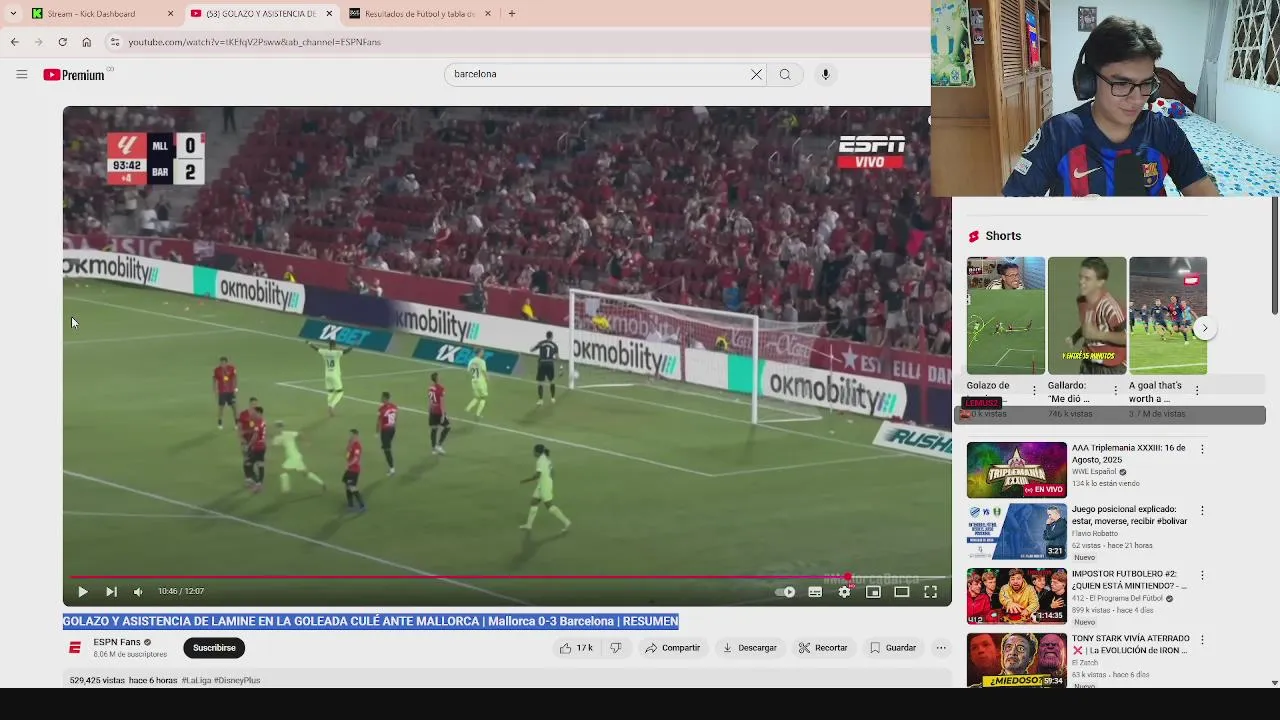Screen dimensions: 1280x720
Task: Click the youtube.com address bar URL
Action: point(254,42)
